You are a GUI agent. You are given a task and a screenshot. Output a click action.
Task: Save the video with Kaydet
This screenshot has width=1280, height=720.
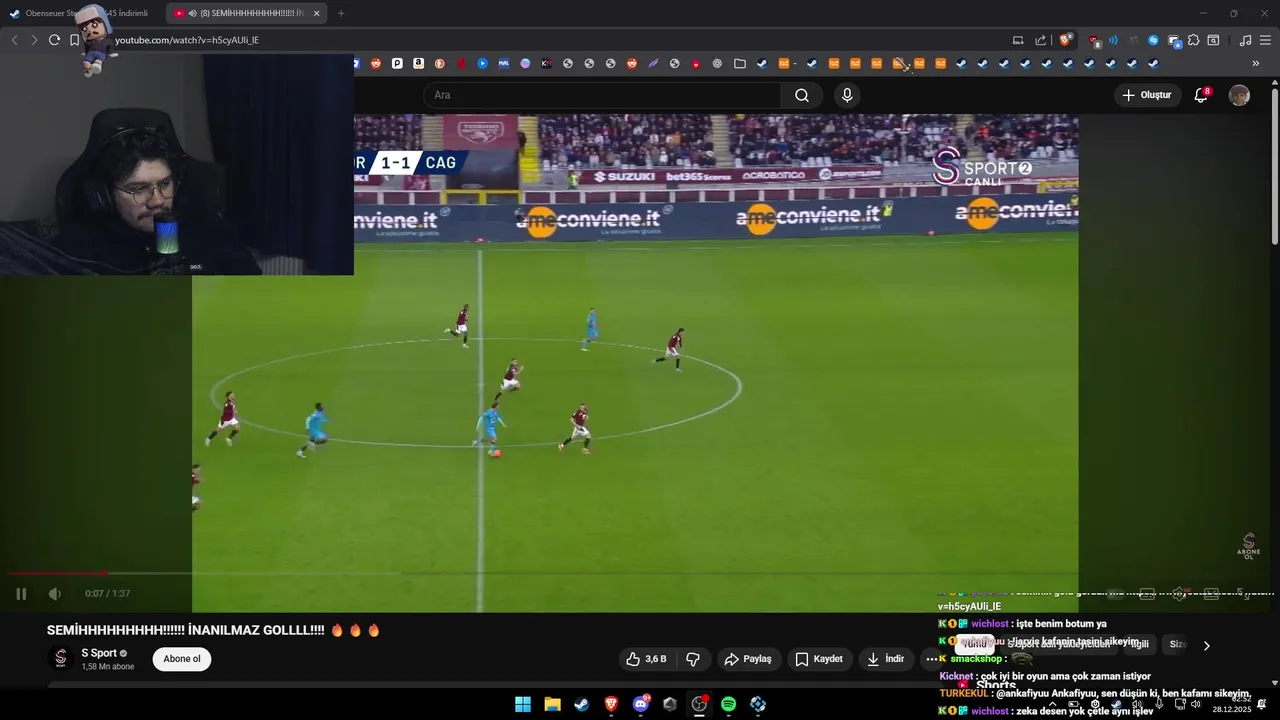[x=819, y=659]
